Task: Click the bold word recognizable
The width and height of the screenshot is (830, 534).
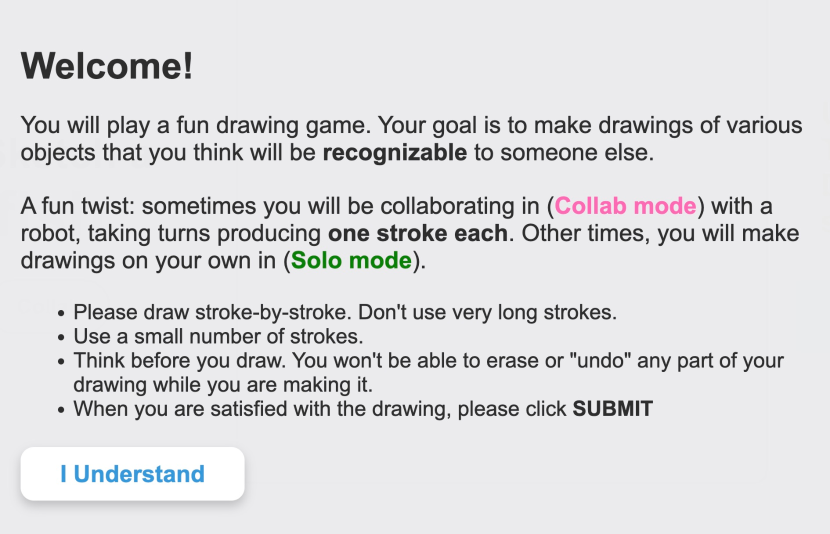Action: tap(395, 153)
